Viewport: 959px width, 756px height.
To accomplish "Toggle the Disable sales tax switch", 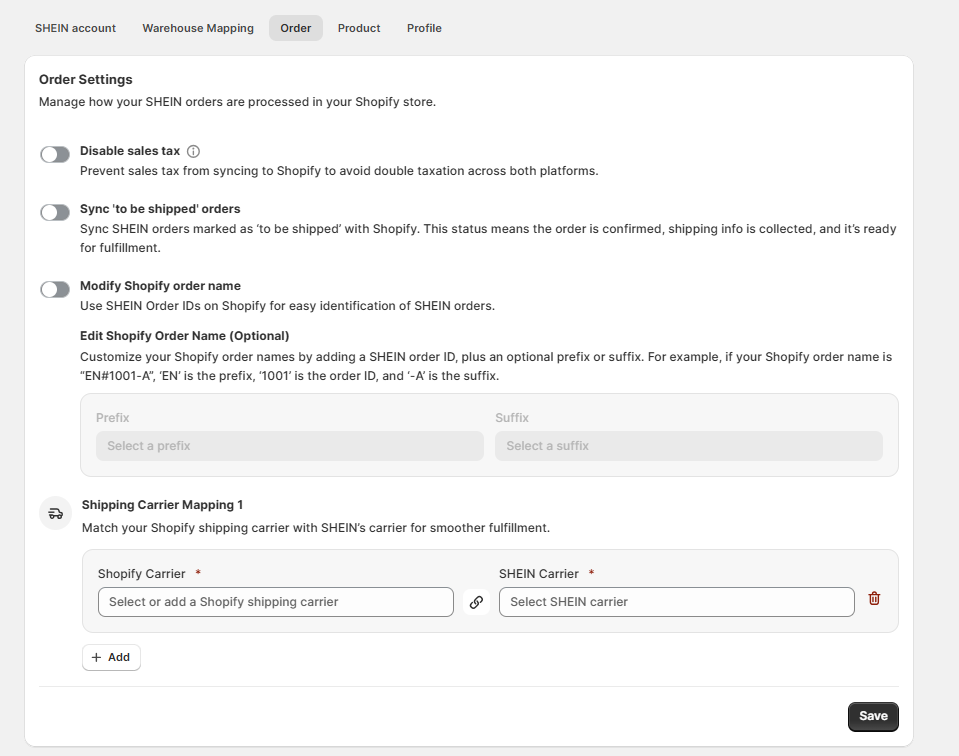I will [55, 154].
